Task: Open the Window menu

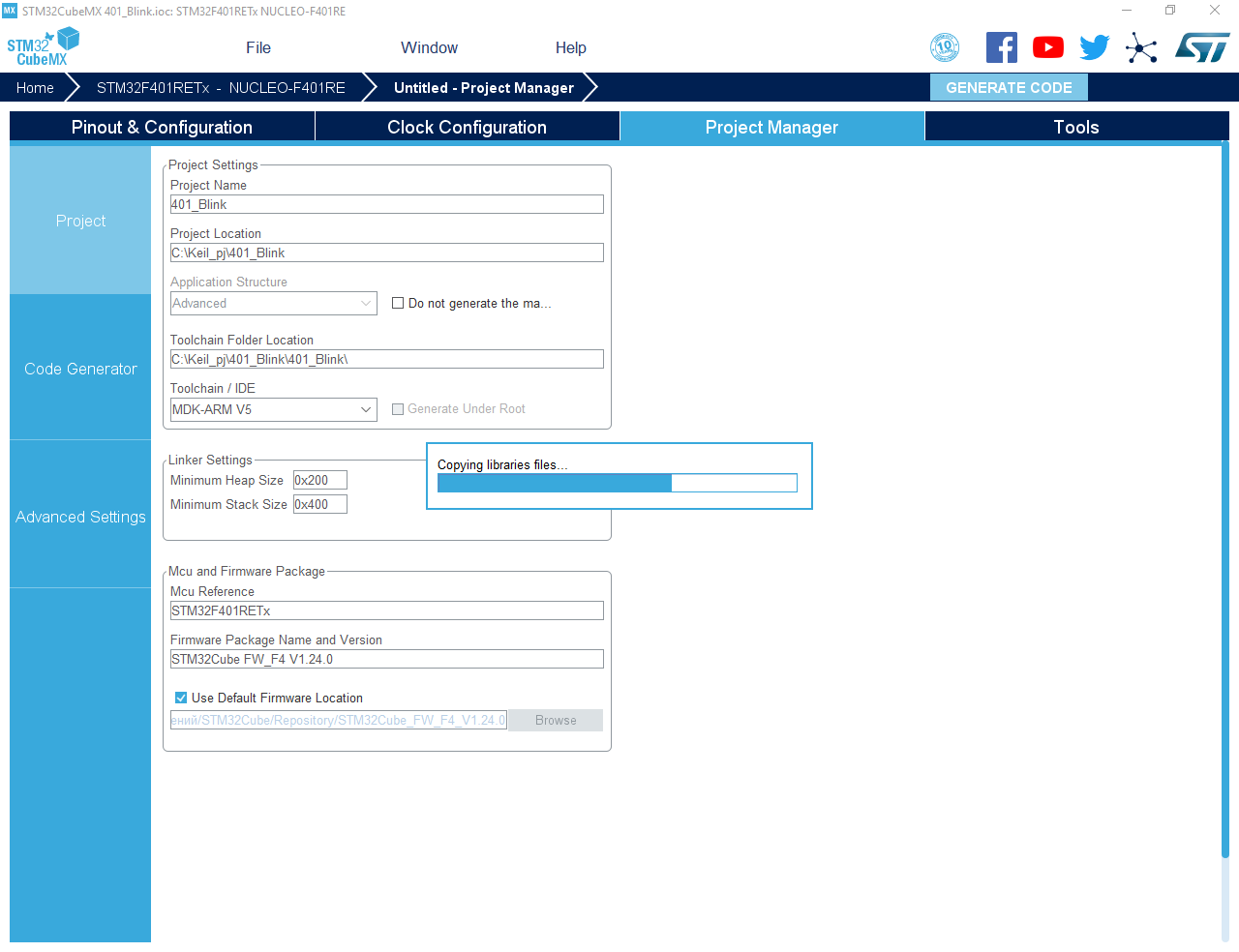Action: pyautogui.click(x=429, y=47)
